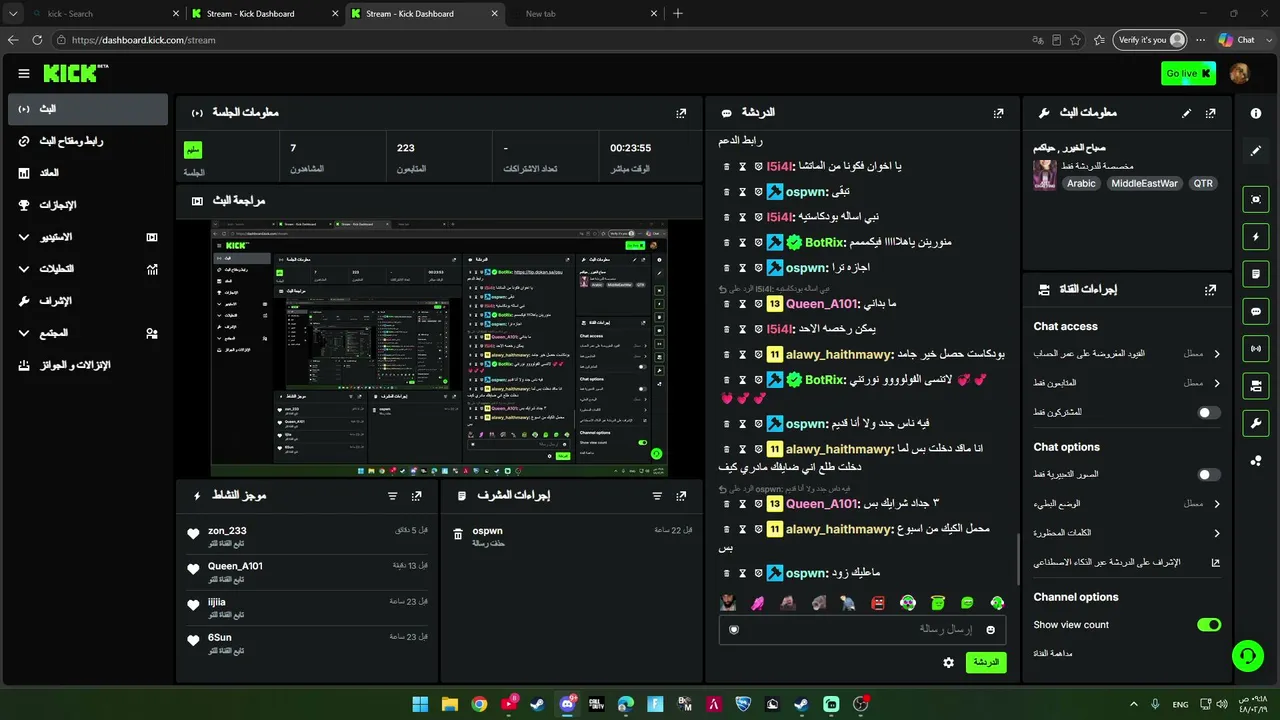Open the الإنجازات sidebar item
The image size is (1280, 720).
pyautogui.click(x=88, y=205)
